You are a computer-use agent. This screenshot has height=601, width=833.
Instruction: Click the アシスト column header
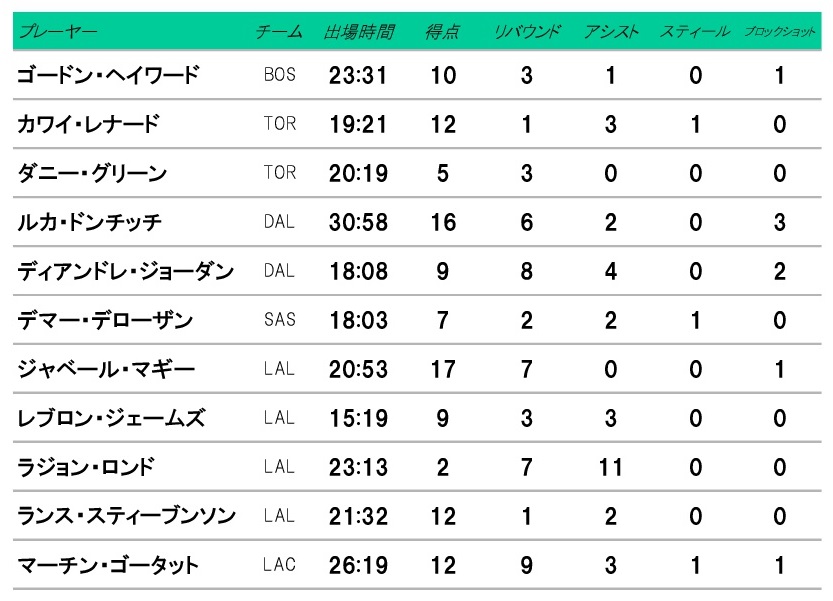click(611, 32)
